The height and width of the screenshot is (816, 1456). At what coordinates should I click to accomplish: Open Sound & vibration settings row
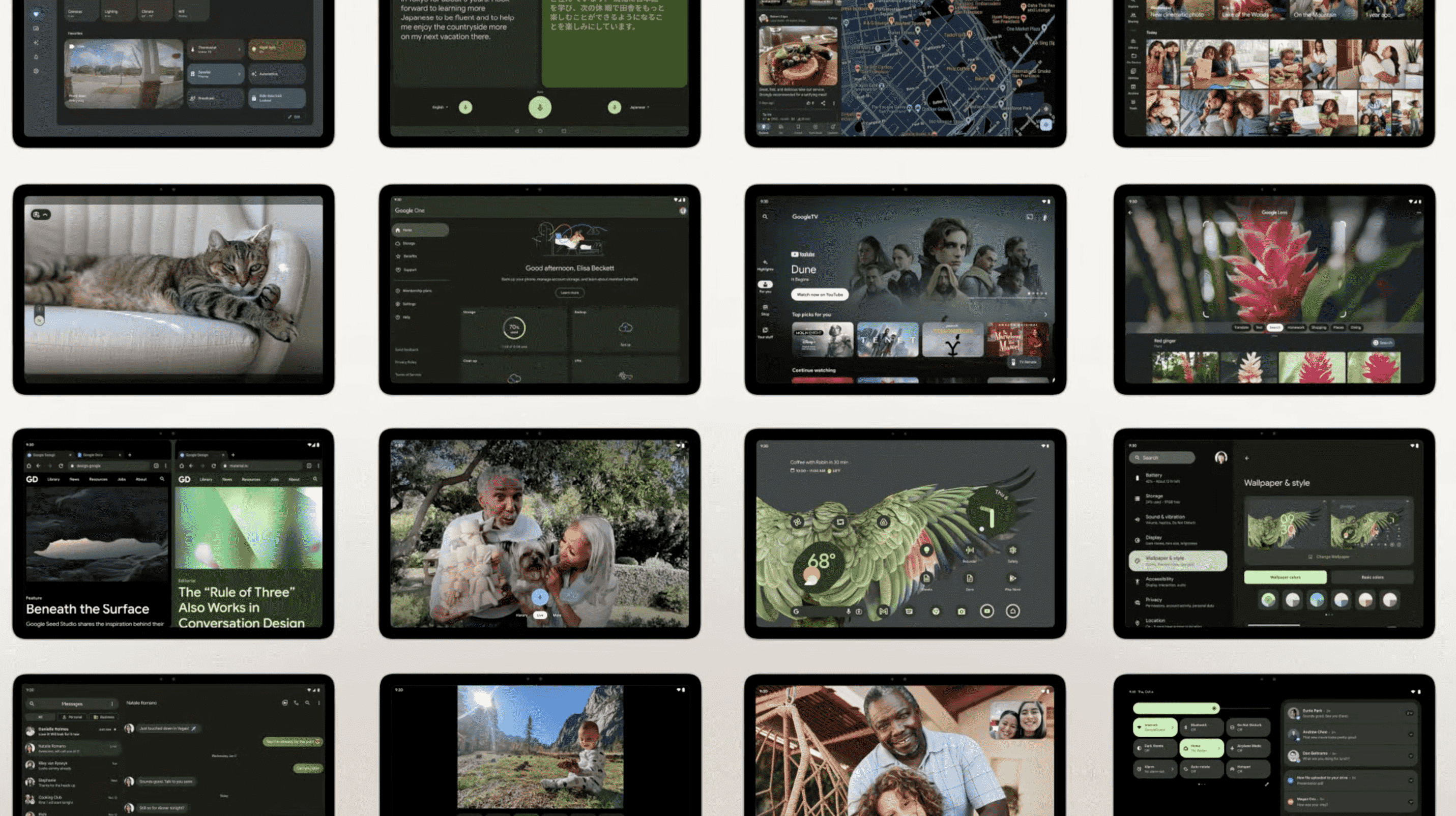pos(1178,519)
